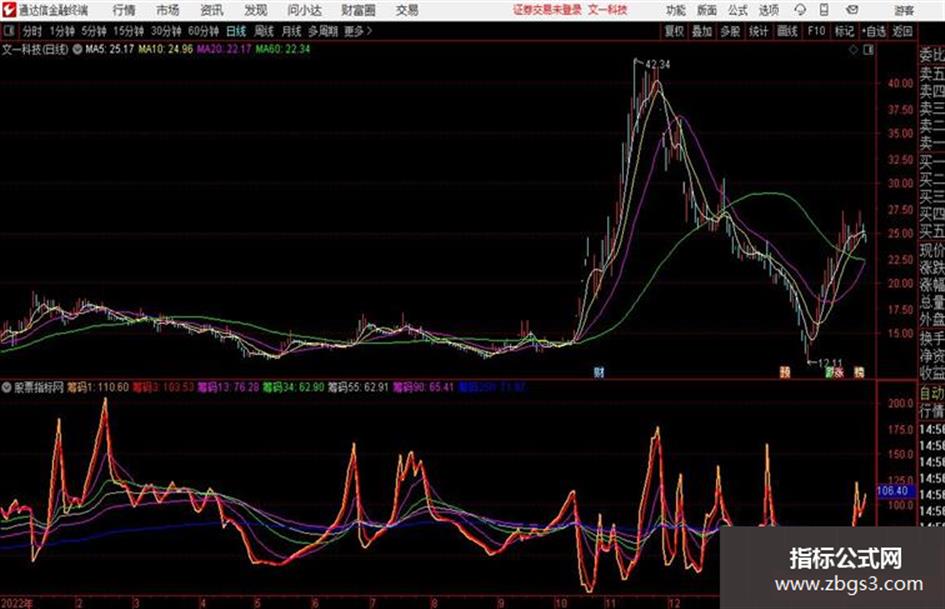Select the 周线 weekly period tab
The height and width of the screenshot is (609, 945).
264,31
